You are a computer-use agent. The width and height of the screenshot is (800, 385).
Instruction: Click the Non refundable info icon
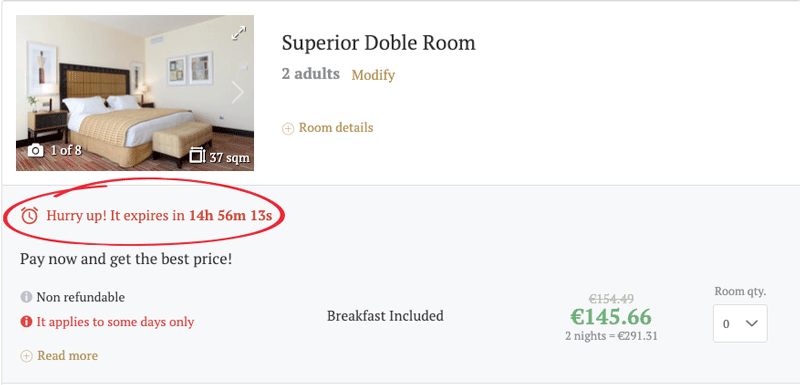pyautogui.click(x=27, y=297)
